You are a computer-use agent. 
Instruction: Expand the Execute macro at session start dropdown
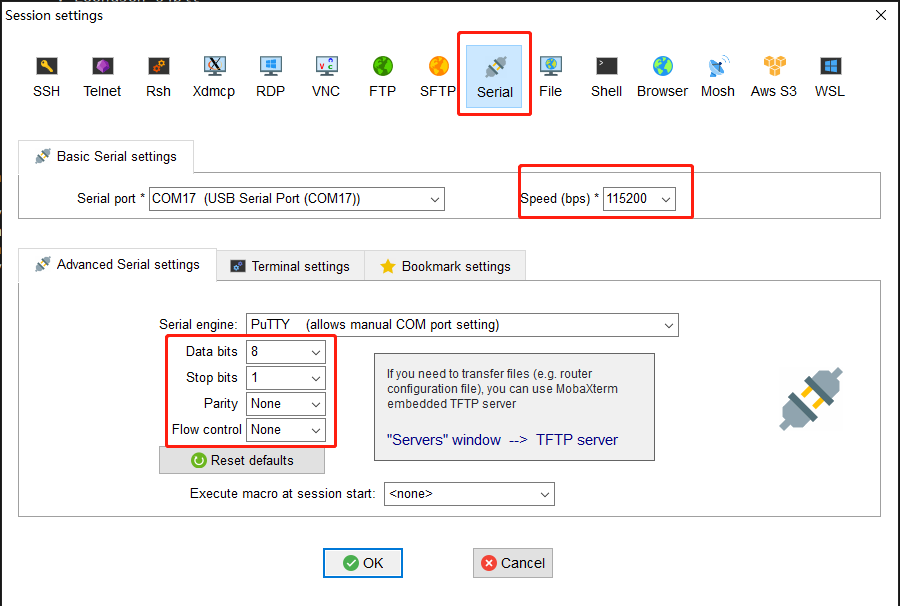pos(469,494)
